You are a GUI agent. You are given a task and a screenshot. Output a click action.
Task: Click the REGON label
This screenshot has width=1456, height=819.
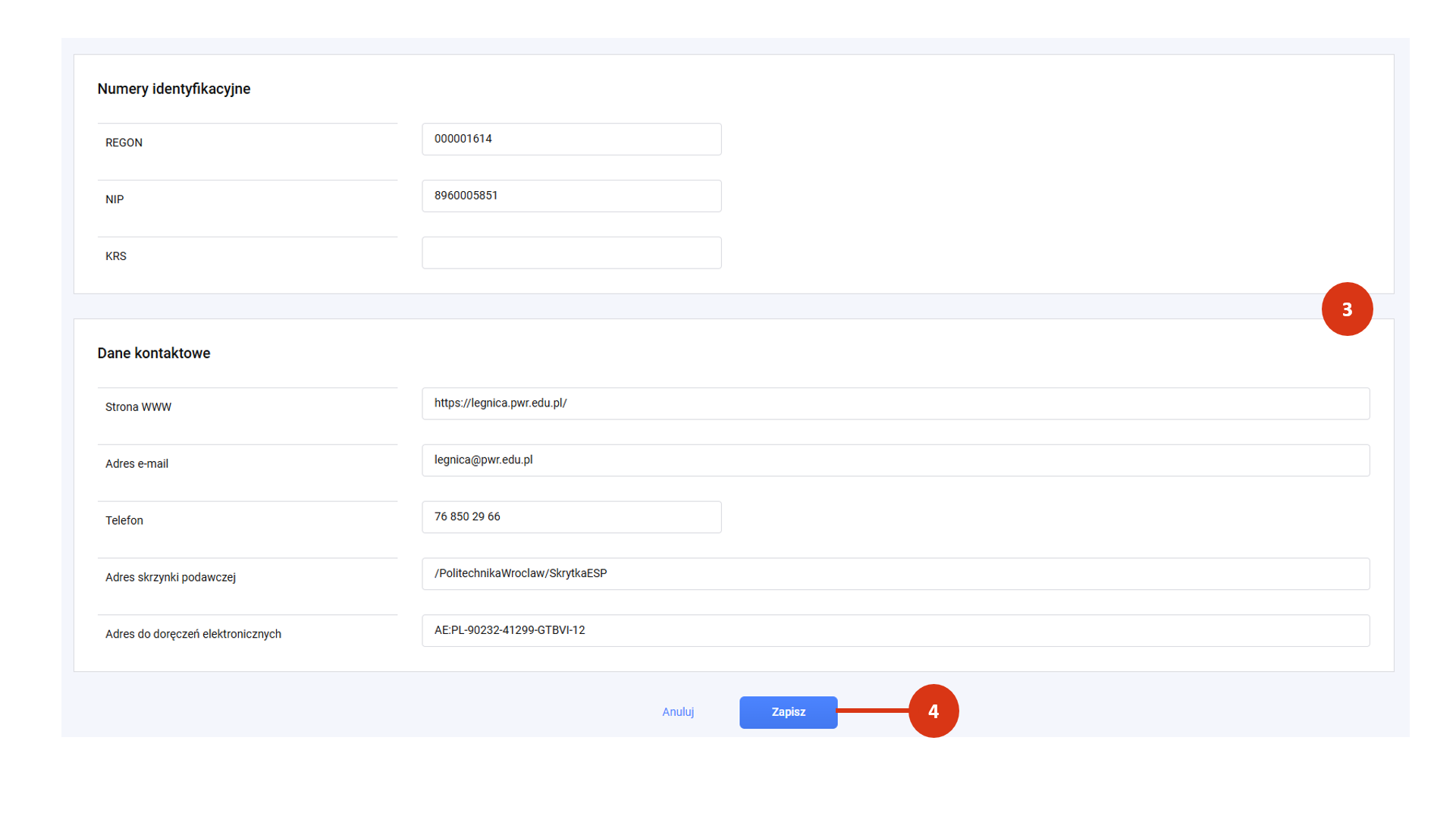(124, 143)
